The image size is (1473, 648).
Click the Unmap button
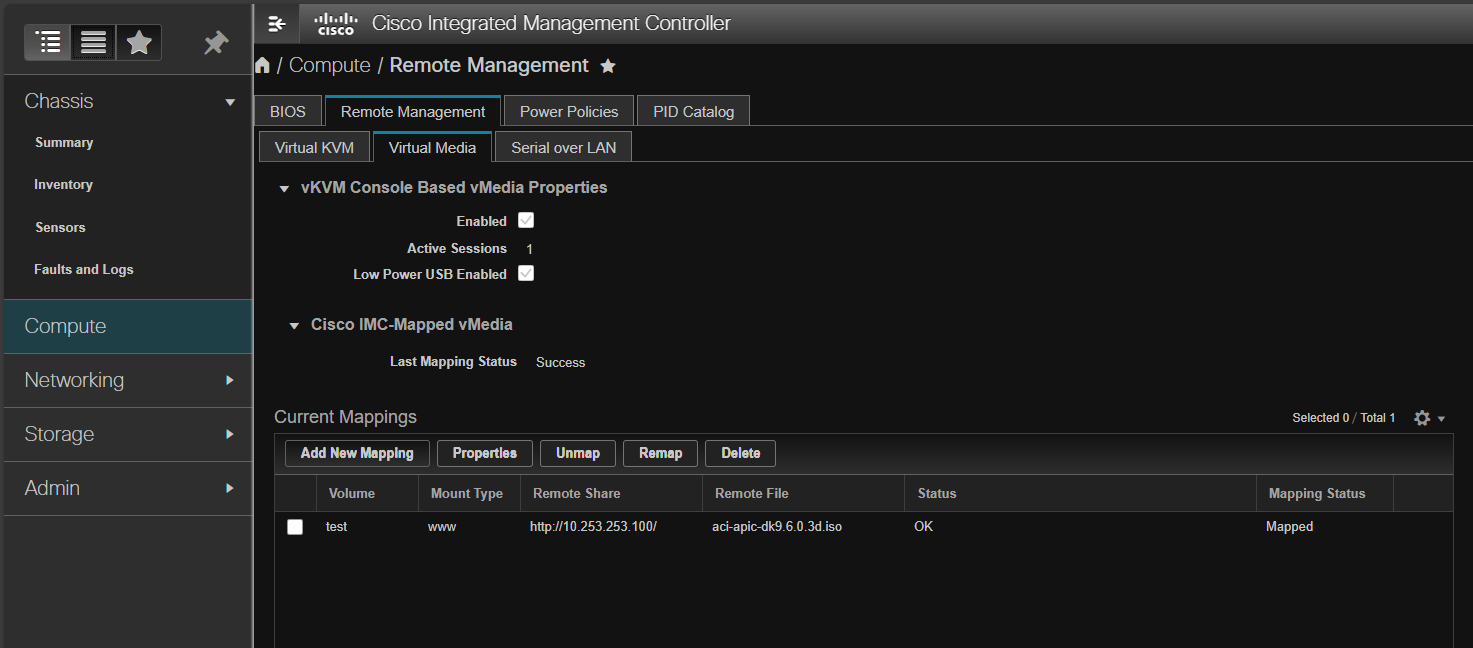[x=578, y=453]
